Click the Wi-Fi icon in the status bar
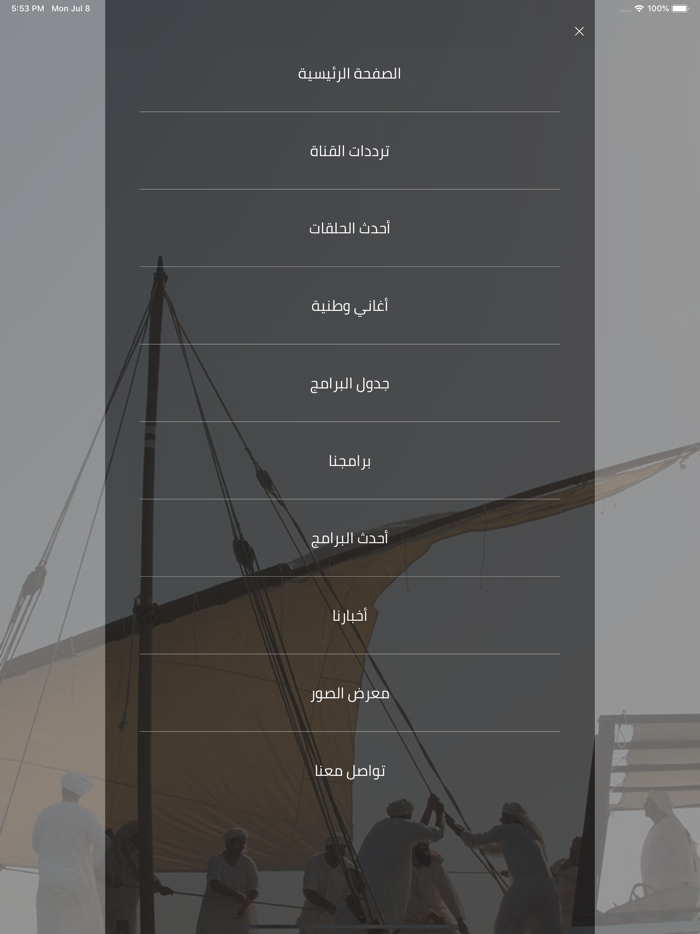700x934 pixels. [x=640, y=8]
